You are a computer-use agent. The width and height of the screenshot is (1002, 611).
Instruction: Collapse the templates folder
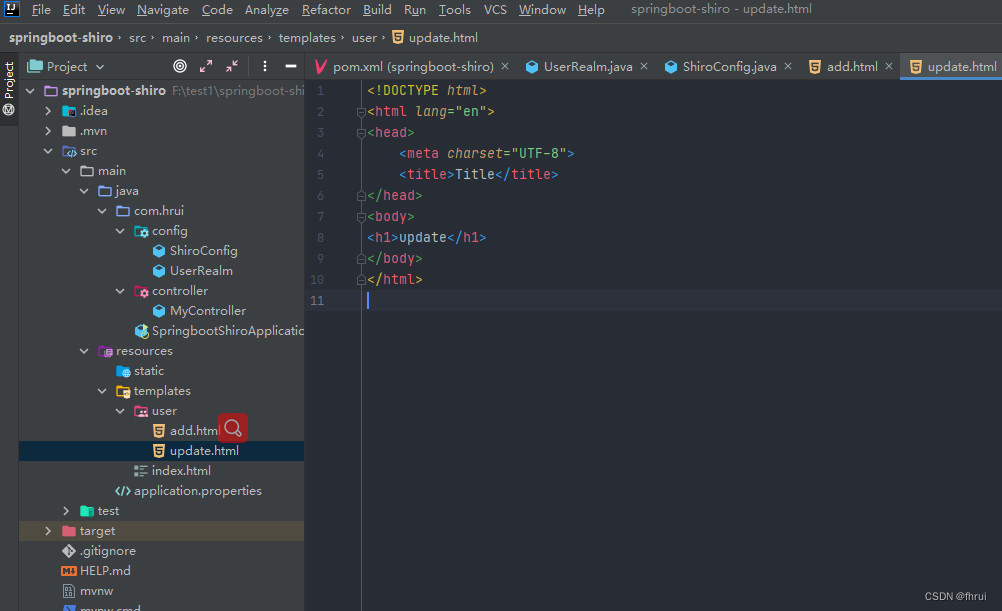[x=102, y=391]
